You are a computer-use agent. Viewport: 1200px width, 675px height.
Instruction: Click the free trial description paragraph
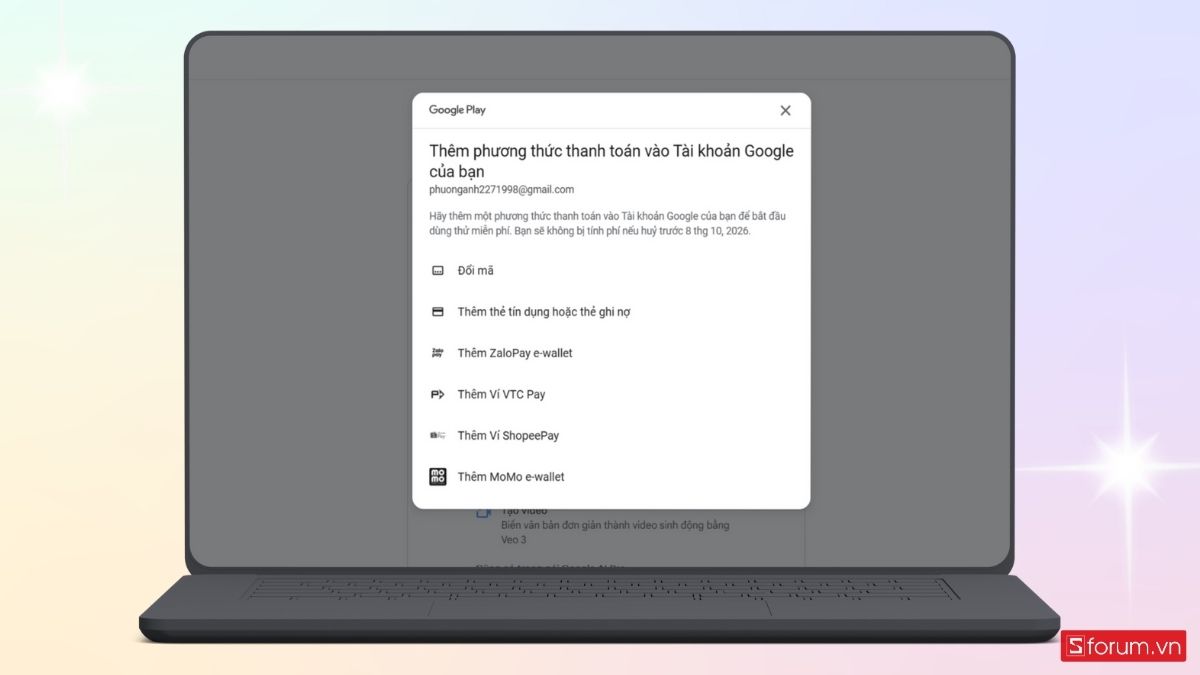(x=606, y=223)
